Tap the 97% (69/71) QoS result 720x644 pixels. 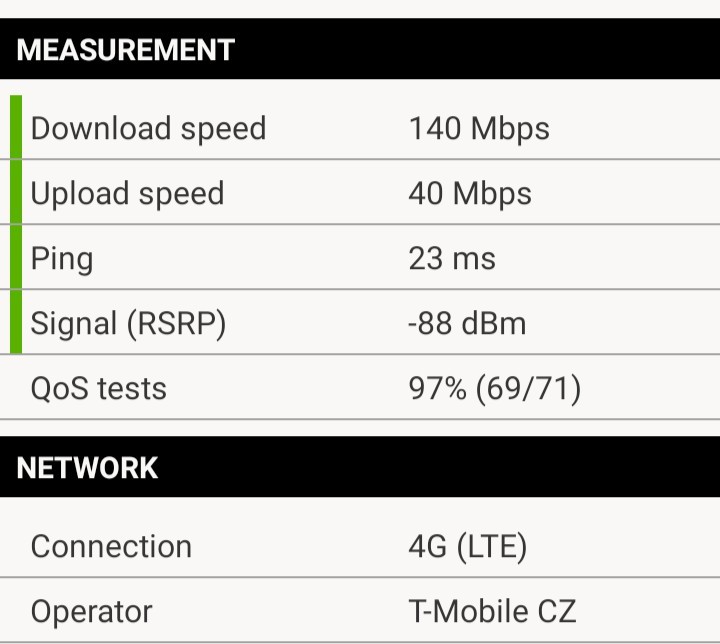494,388
